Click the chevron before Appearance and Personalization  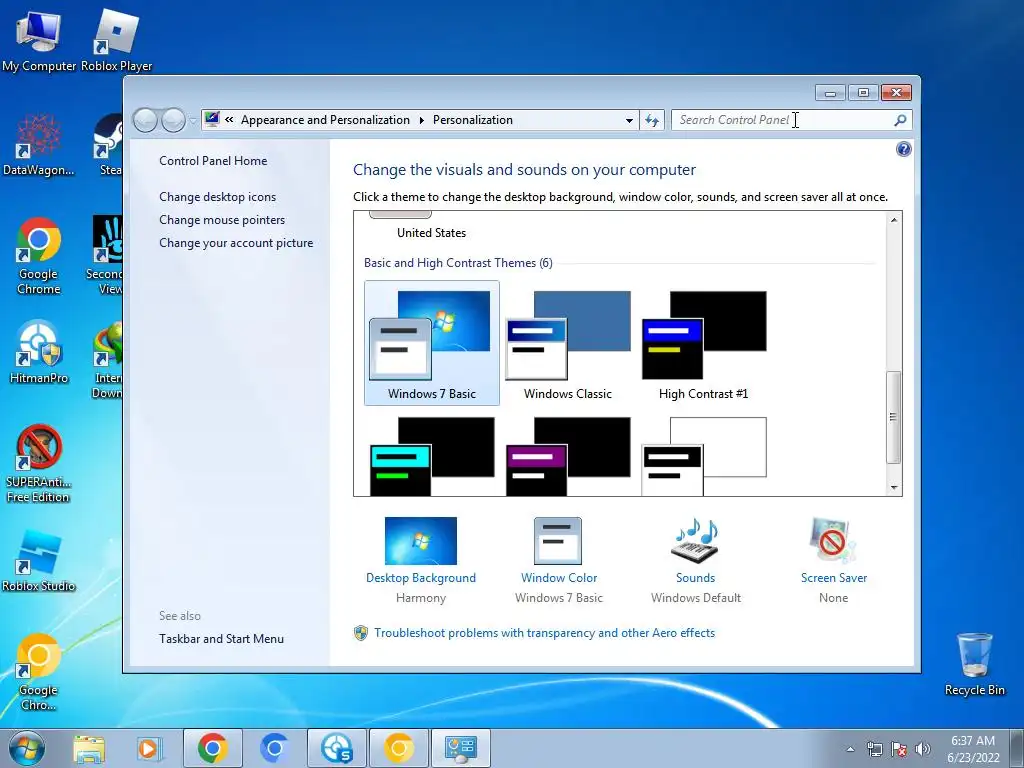pos(229,120)
